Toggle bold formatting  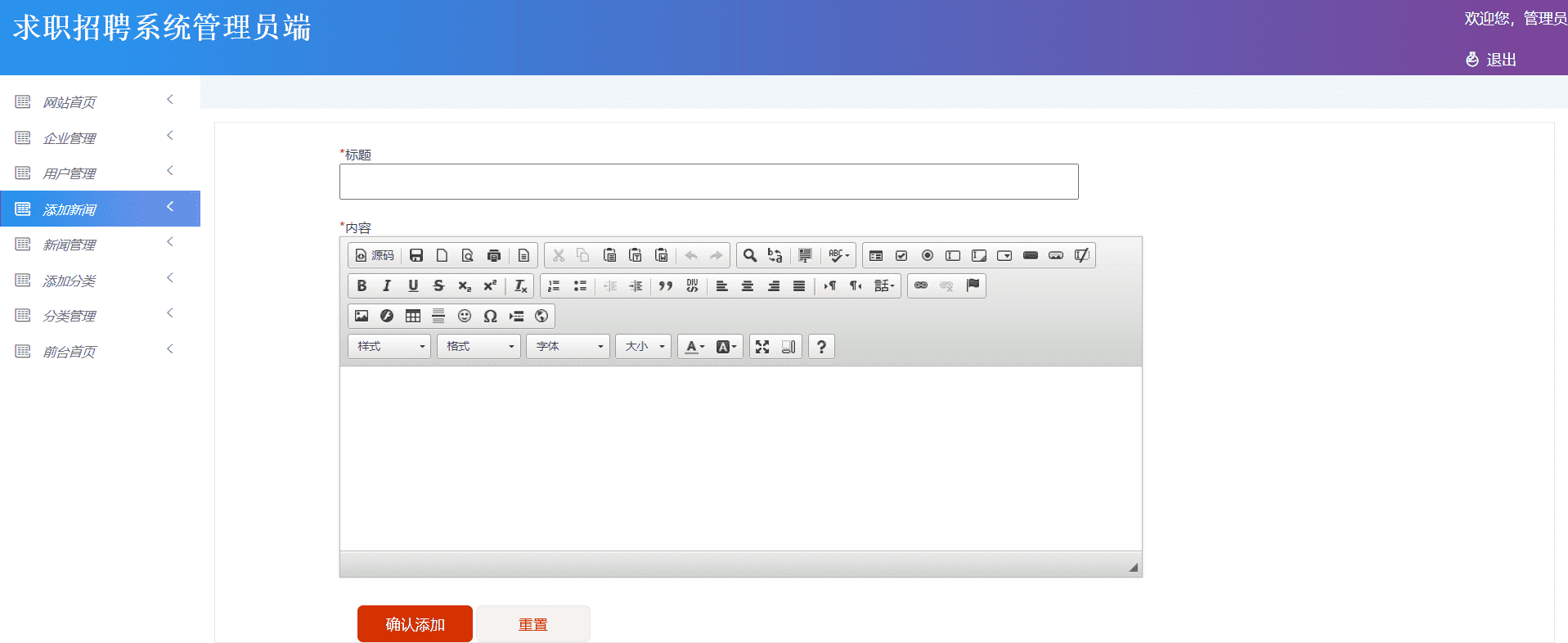(362, 286)
